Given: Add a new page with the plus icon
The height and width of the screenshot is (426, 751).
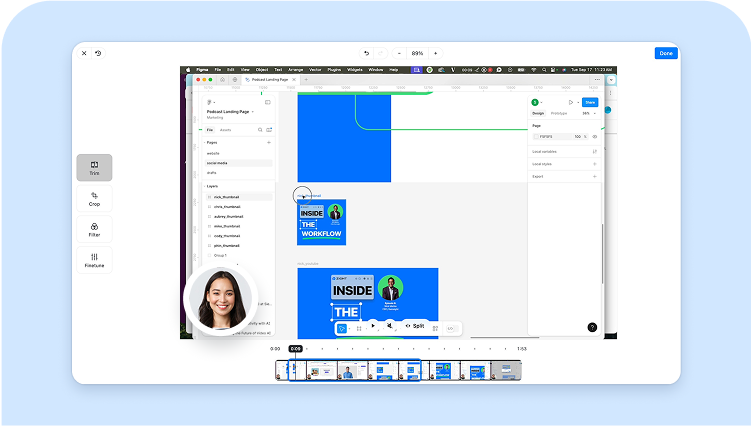Looking at the screenshot, I should pos(269,142).
